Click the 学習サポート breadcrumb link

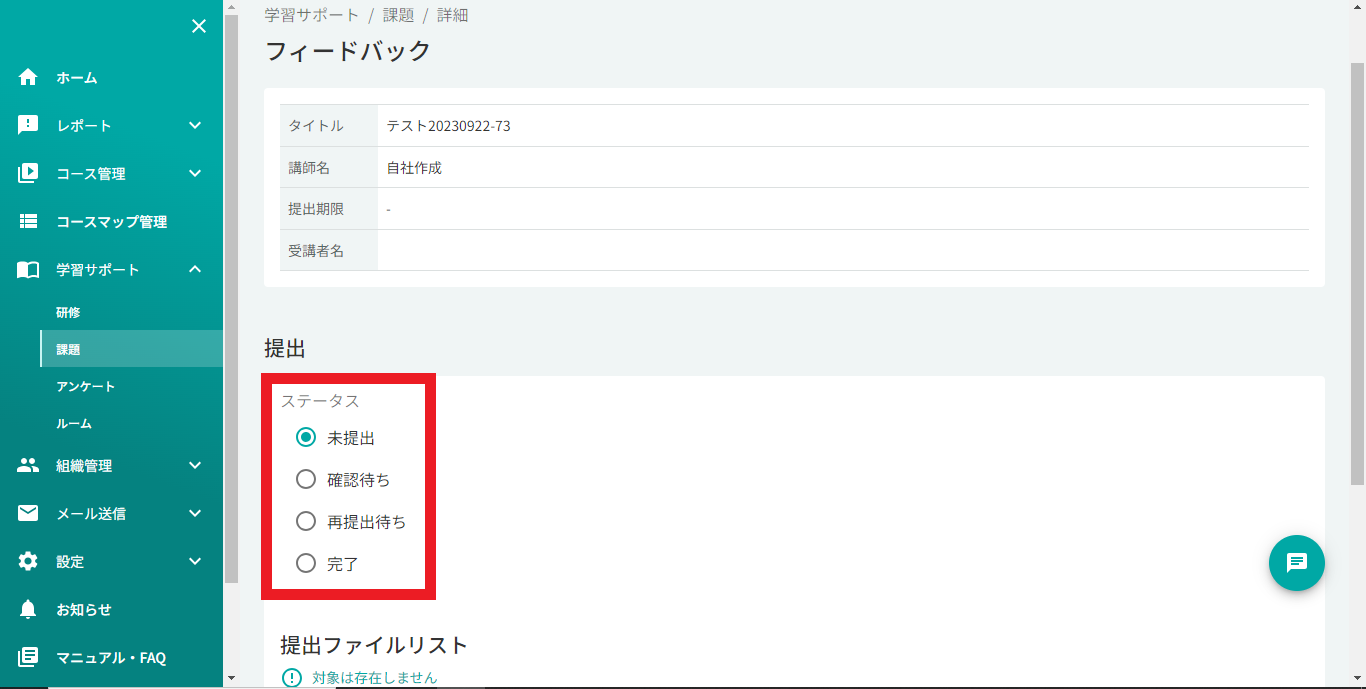[x=311, y=15]
